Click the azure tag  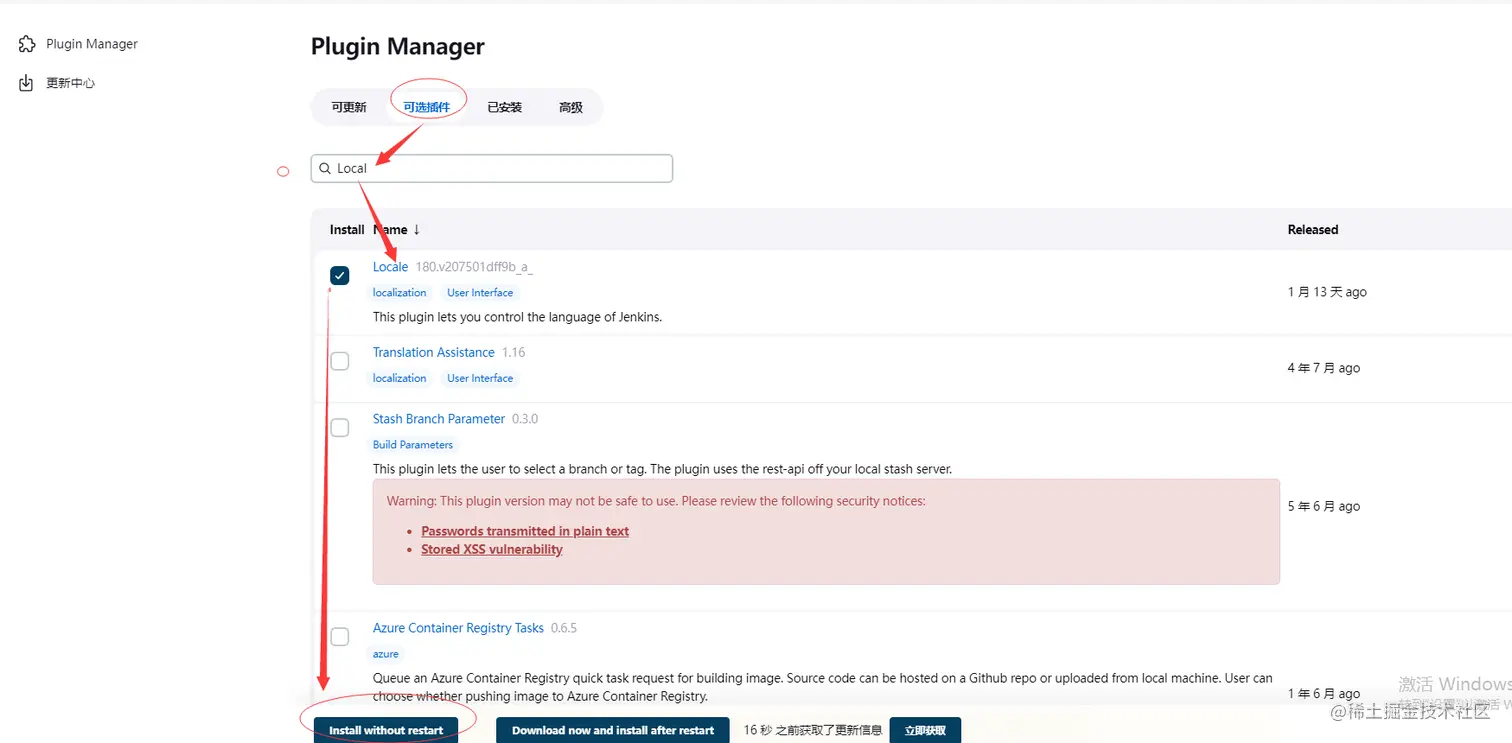[x=386, y=654]
